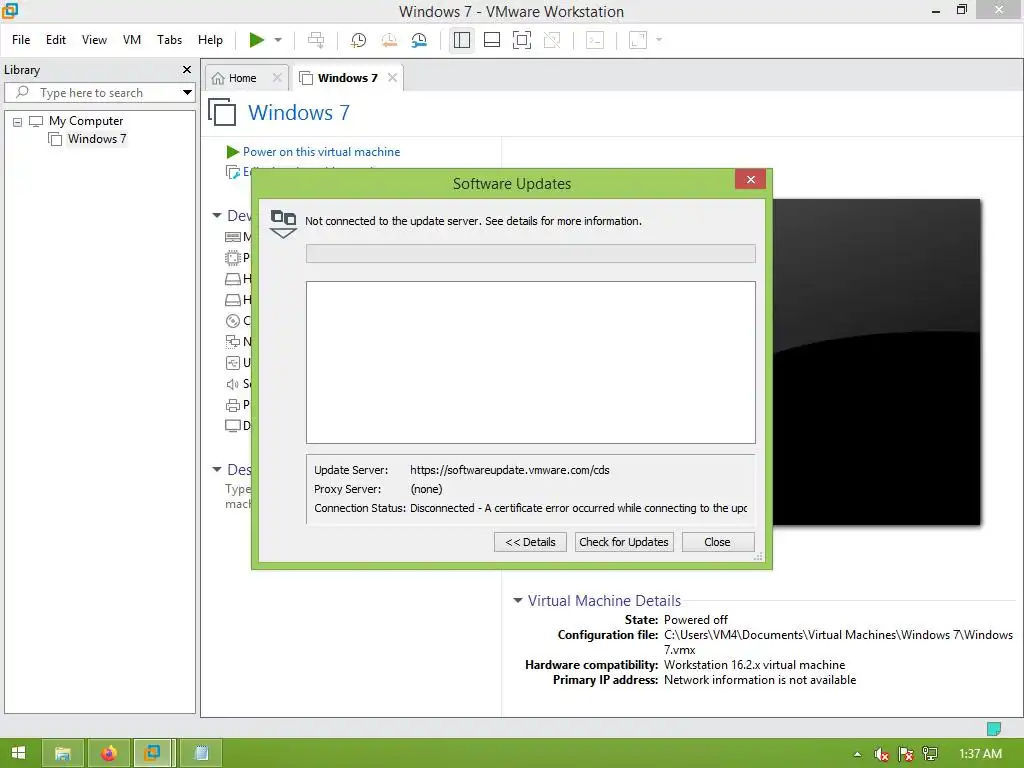Select My Computer in the library
Screen dimensions: 1024x768
click(x=86, y=121)
